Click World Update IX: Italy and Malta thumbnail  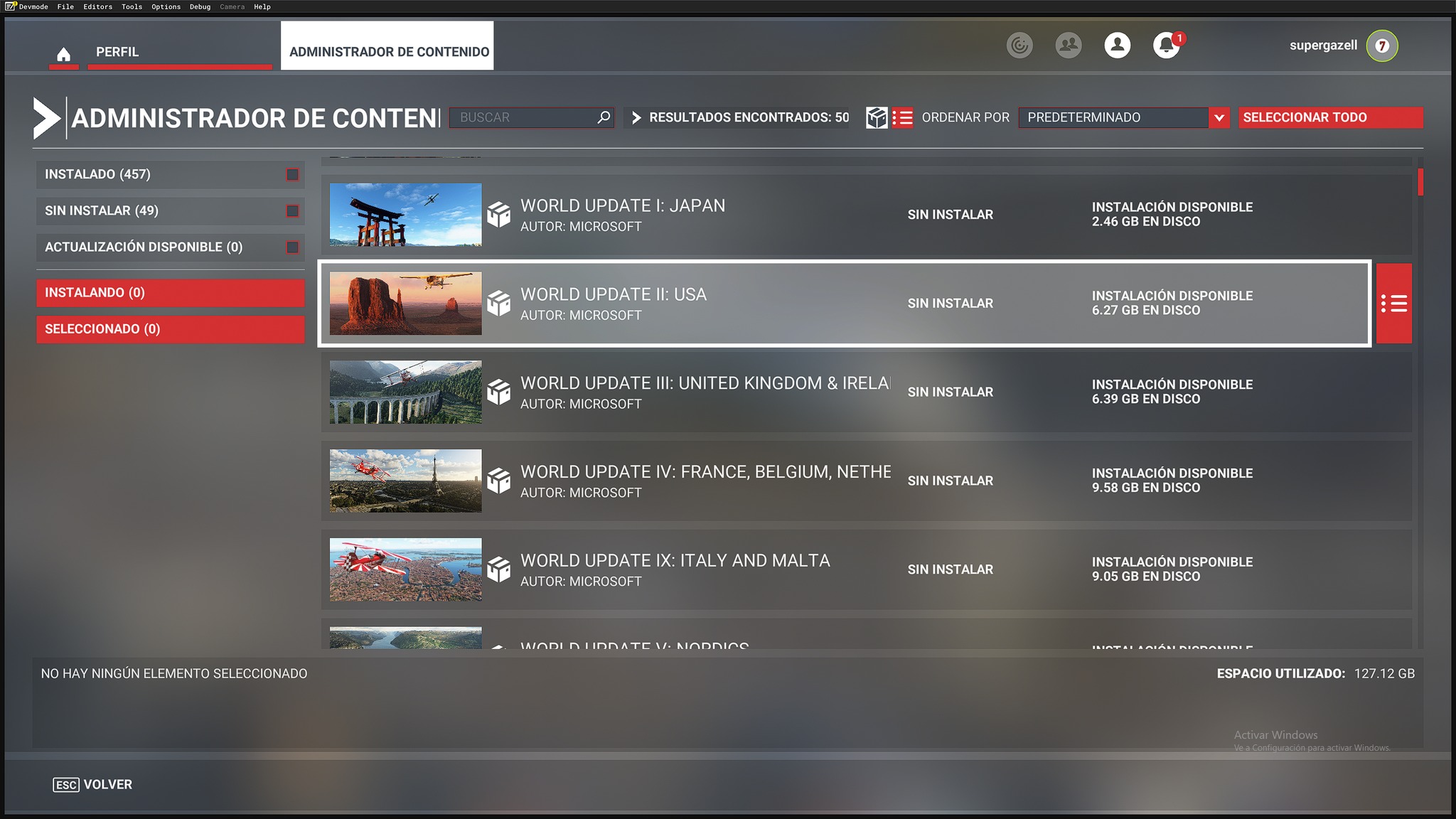405,569
